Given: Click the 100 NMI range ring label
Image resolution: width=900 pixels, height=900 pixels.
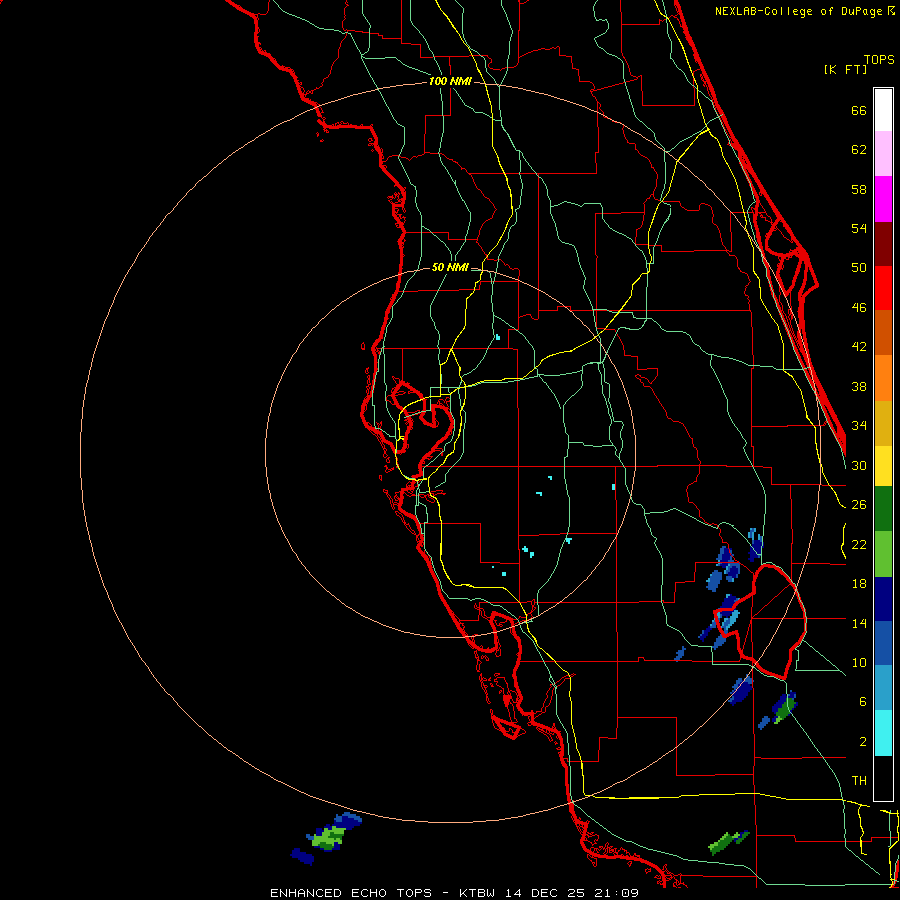Looking at the screenshot, I should (x=450, y=82).
